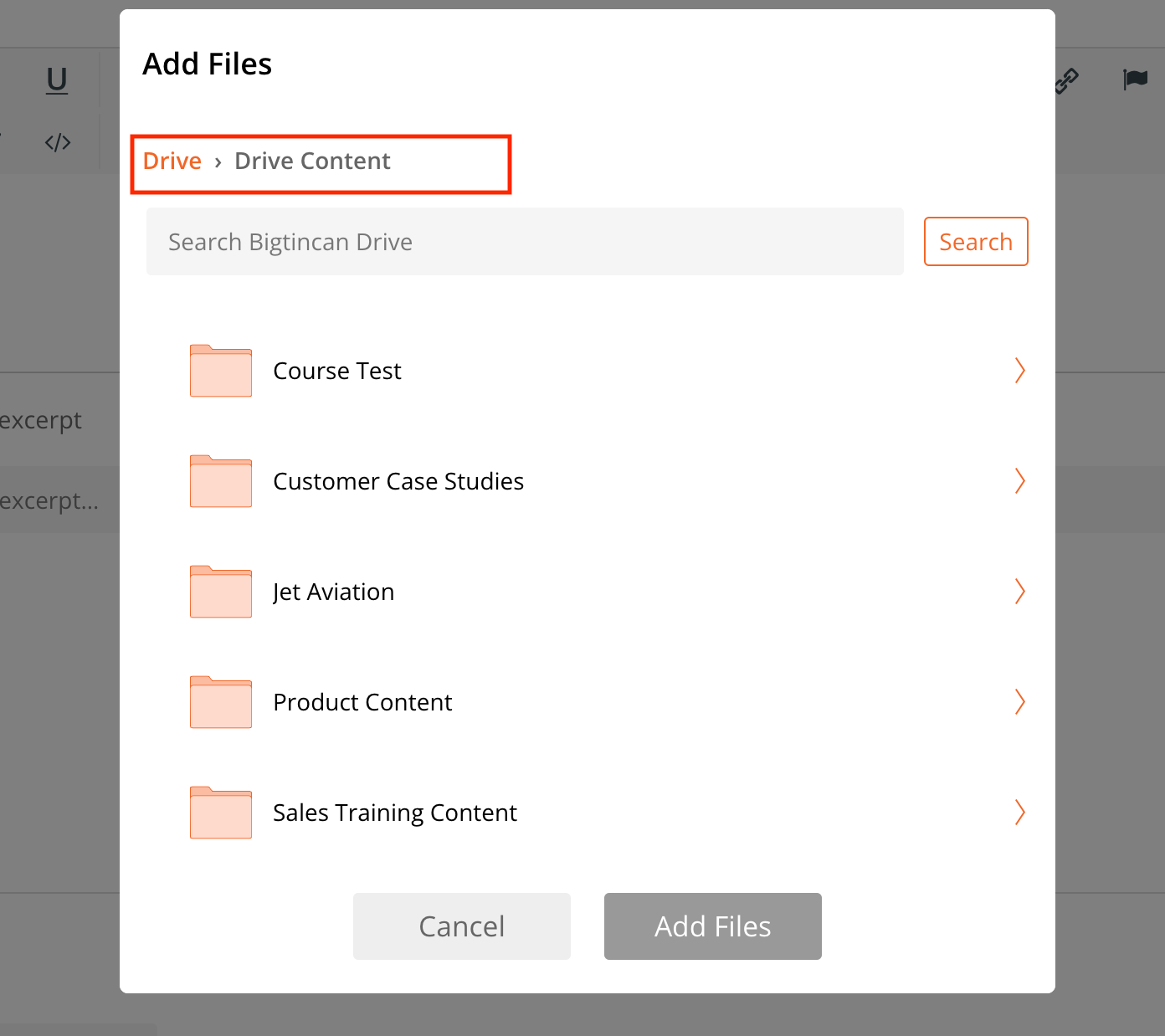Viewport: 1165px width, 1036px height.
Task: Select the Drive Content breadcrumb
Action: click(312, 161)
